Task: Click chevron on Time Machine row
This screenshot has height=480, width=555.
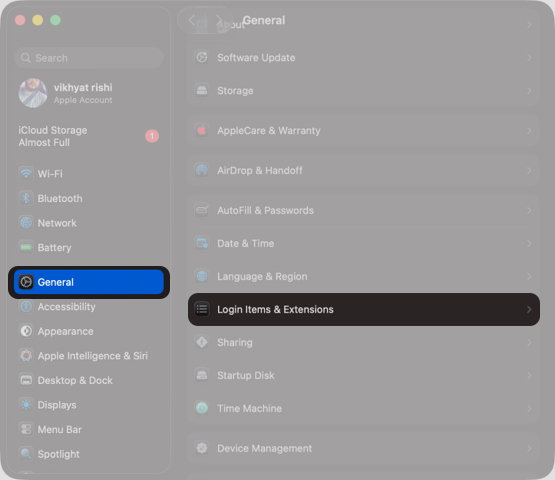Action: [x=529, y=408]
